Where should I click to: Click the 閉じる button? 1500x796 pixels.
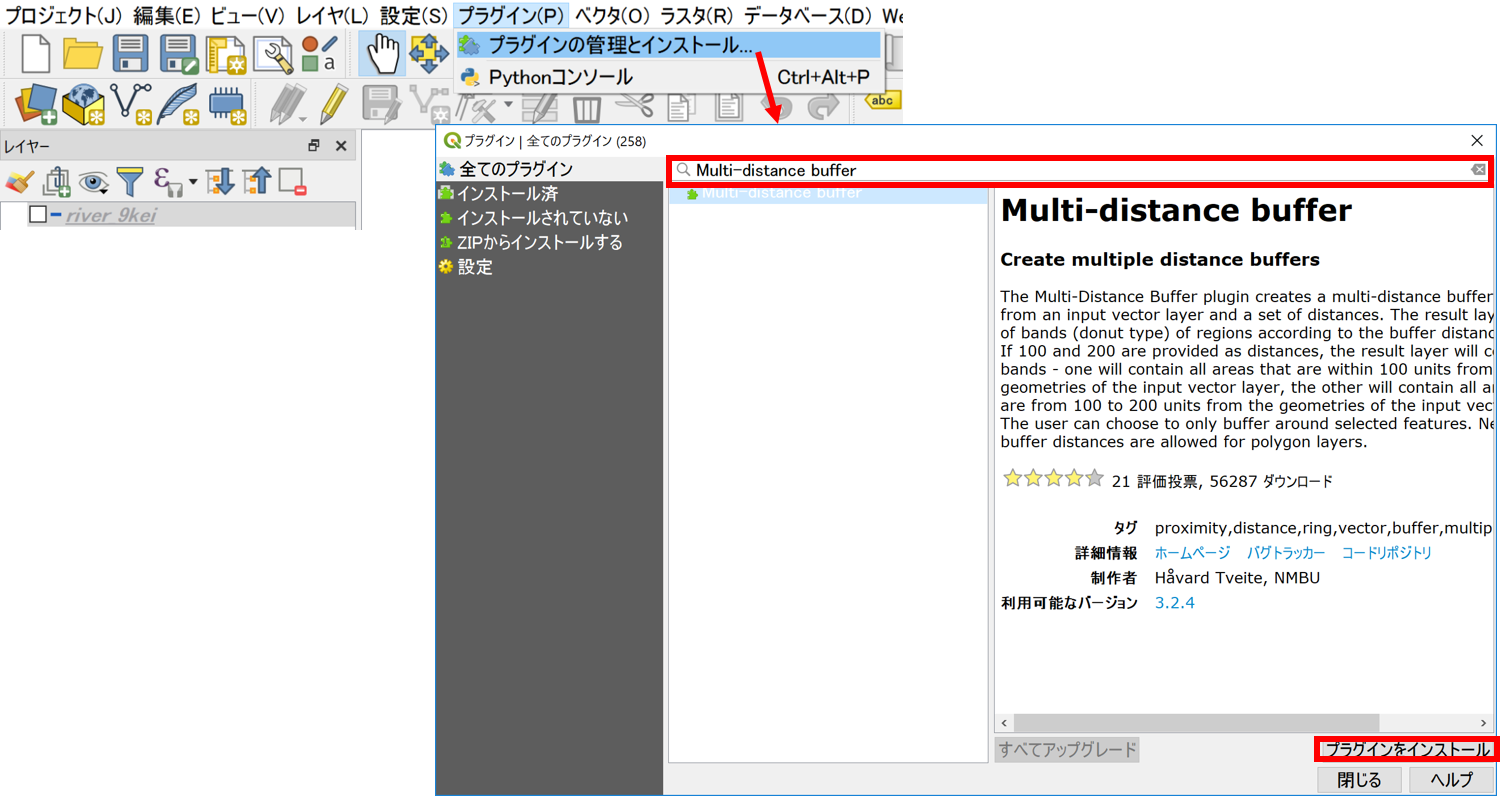(x=1358, y=780)
